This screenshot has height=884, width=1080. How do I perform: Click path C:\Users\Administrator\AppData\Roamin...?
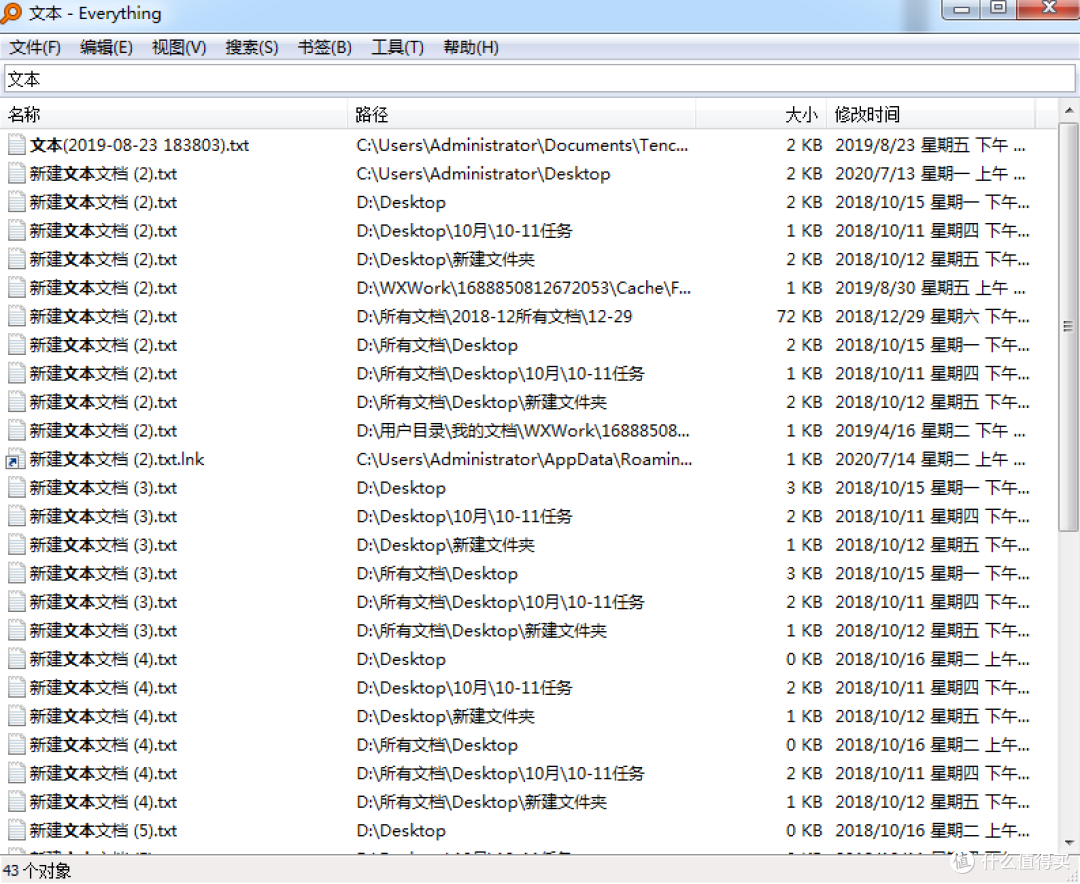tap(524, 460)
